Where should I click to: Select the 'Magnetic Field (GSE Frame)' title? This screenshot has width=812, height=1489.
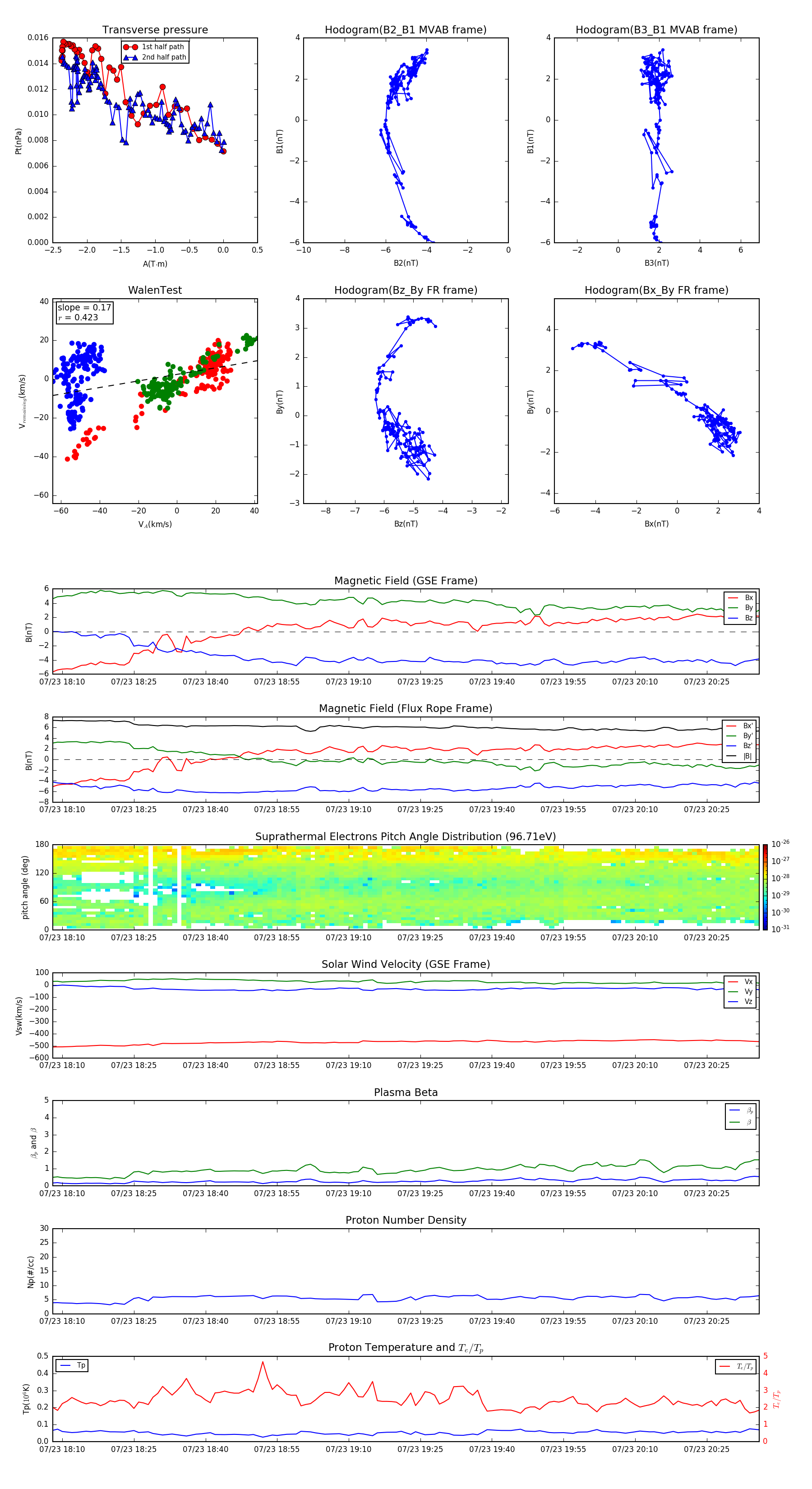coord(406,581)
